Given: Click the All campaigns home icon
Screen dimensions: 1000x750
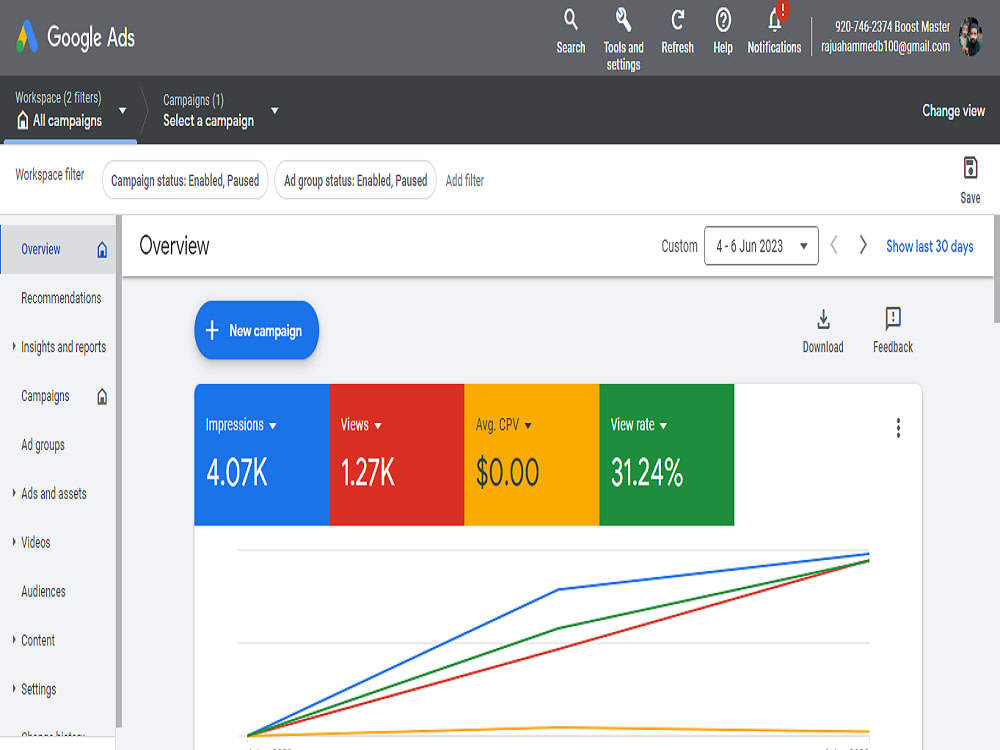Looking at the screenshot, I should coord(22,121).
